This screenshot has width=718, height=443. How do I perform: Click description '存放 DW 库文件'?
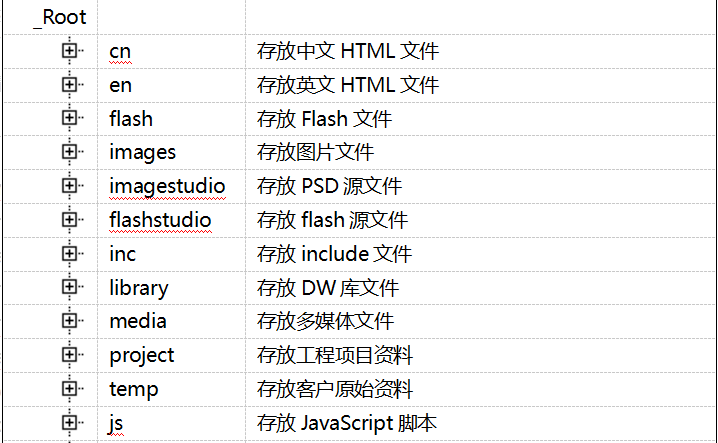(328, 288)
